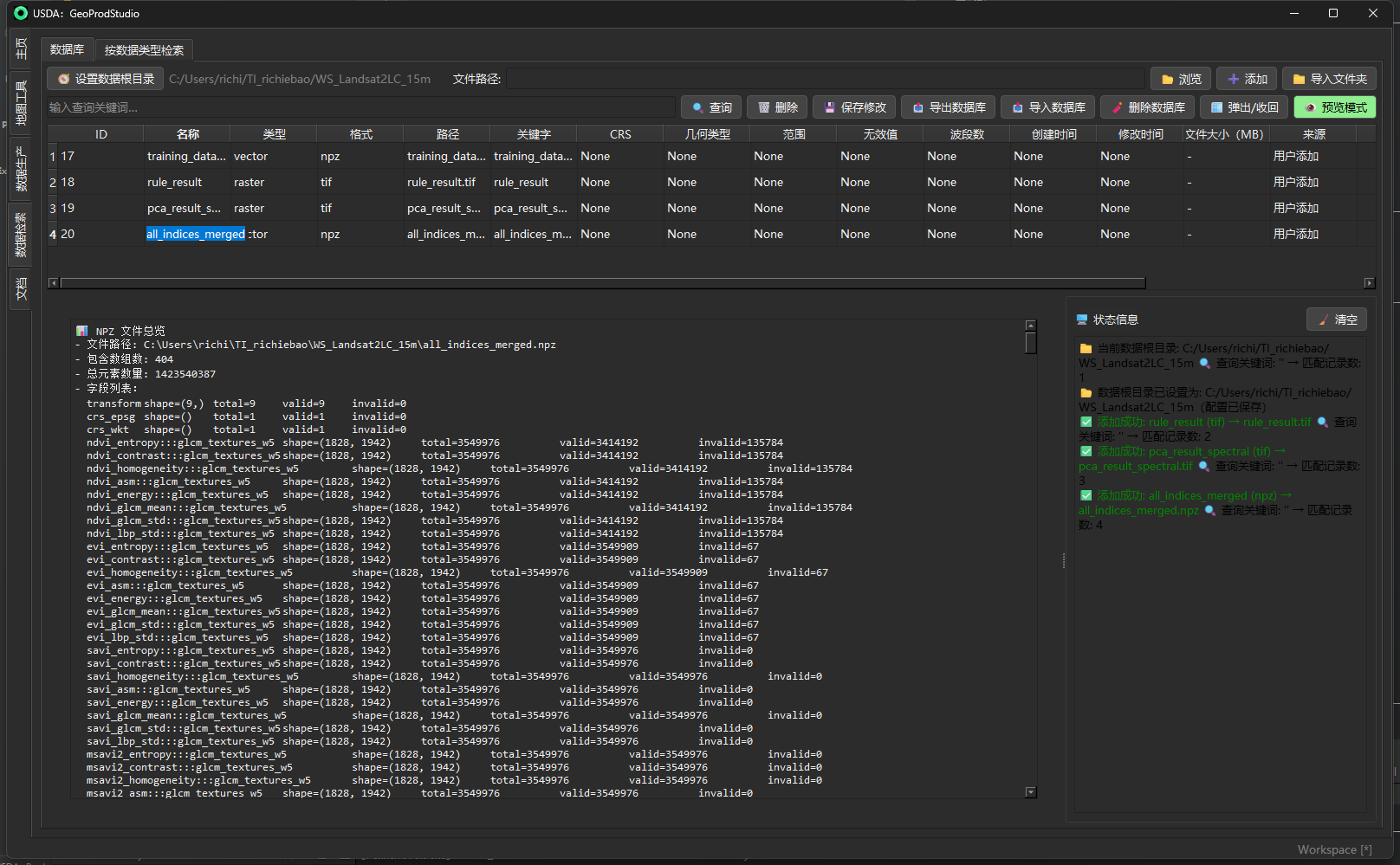Import a database with 导入数据库
Screen dimensions: 1400x865
coord(1047,107)
